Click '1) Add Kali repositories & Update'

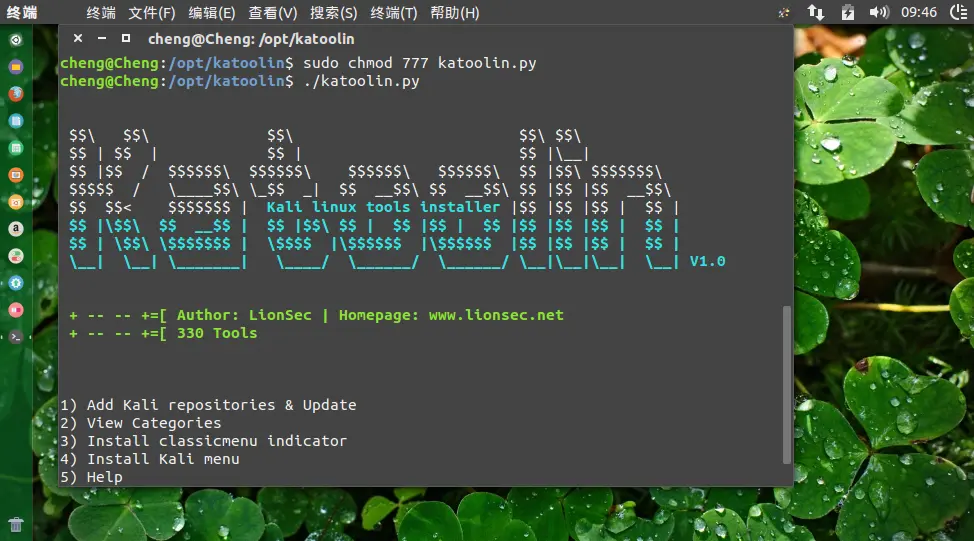208,405
